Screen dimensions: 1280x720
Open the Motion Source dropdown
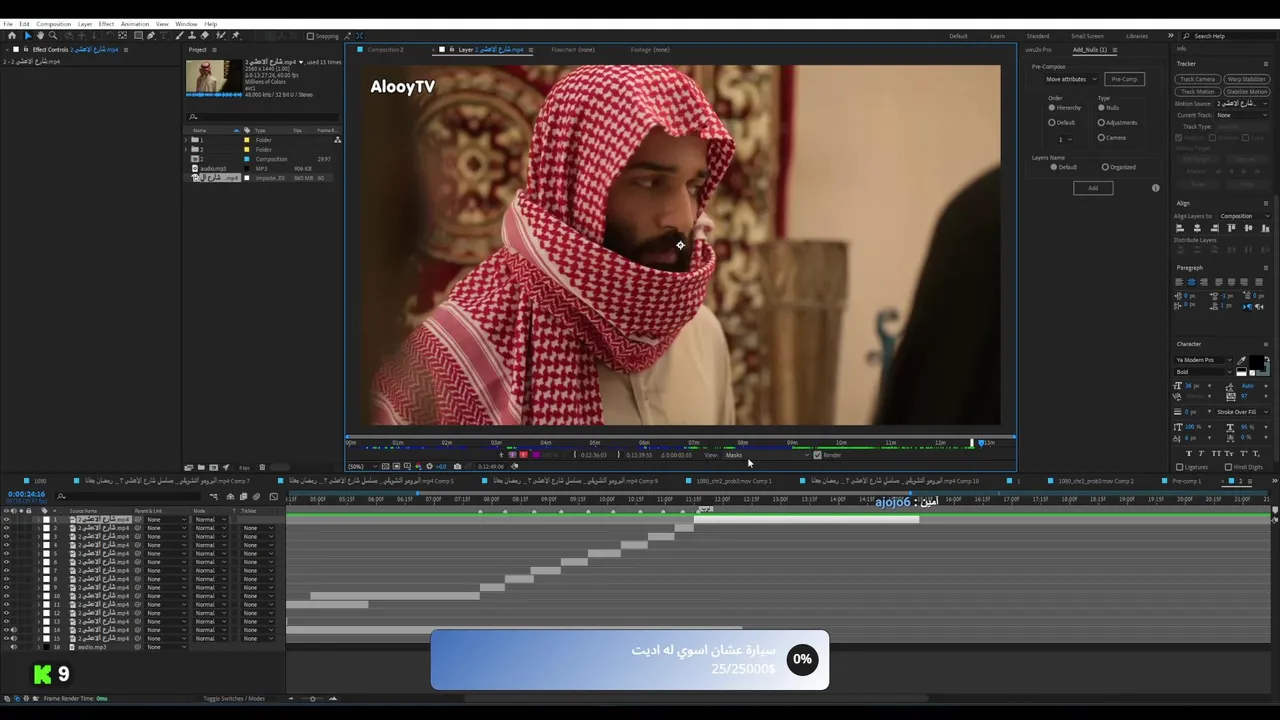pyautogui.click(x=1241, y=104)
